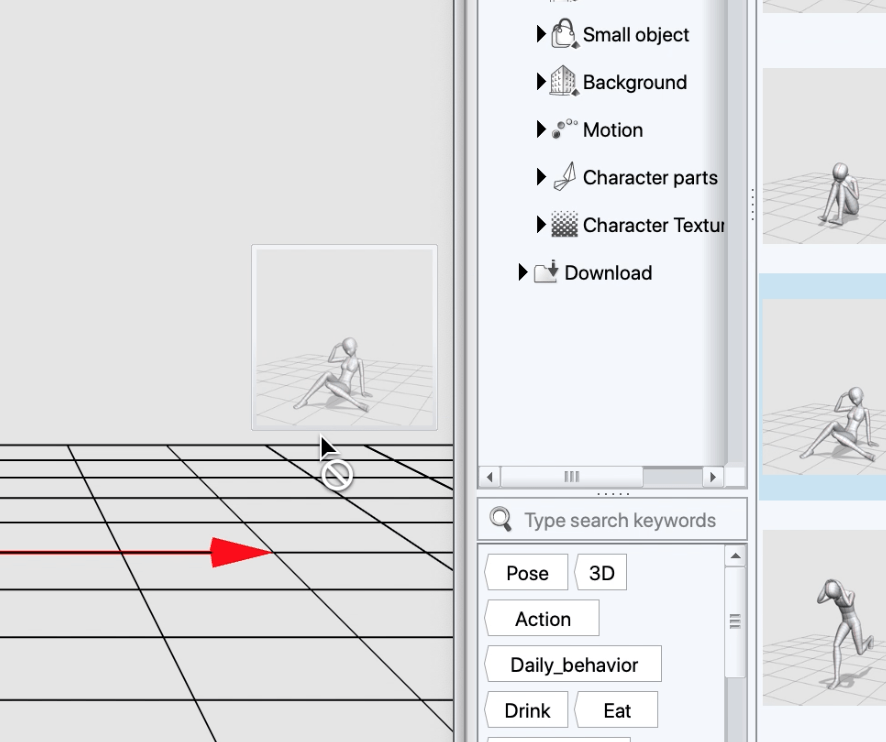
Task: Toggle the Pose tag filter
Action: [525, 572]
